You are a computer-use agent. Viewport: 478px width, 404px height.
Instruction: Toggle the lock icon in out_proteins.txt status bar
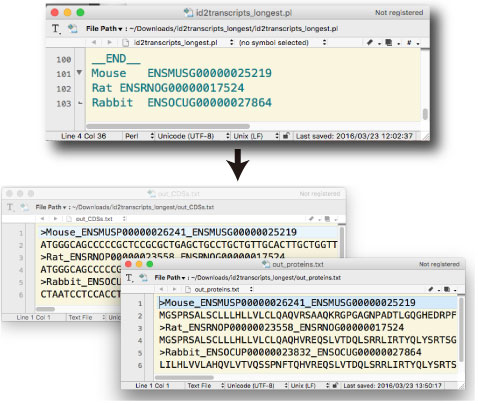335,385
